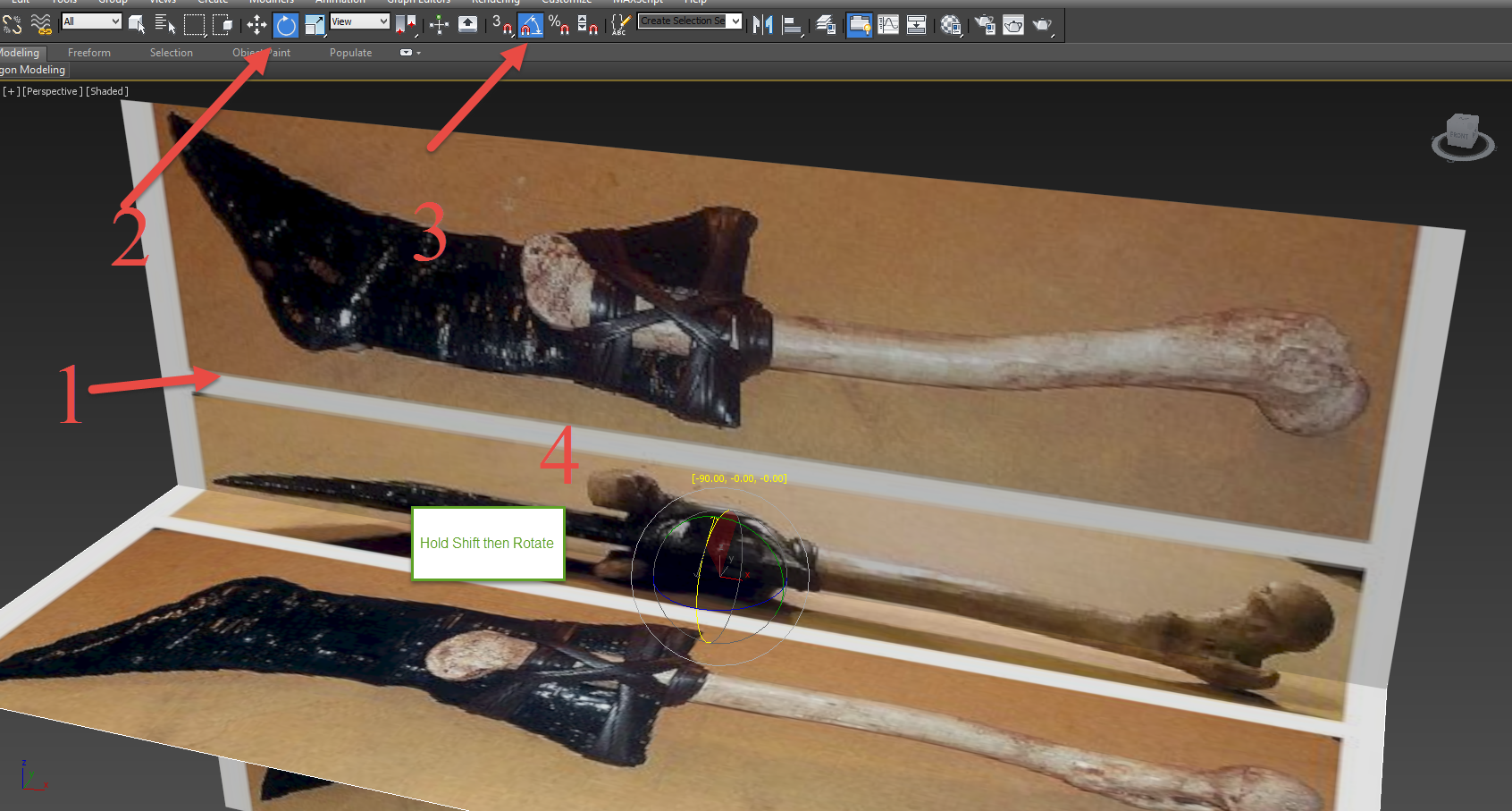Viewport: 1512px width, 811px height.
Task: Open the All selection filter dropdown
Action: pos(91,21)
